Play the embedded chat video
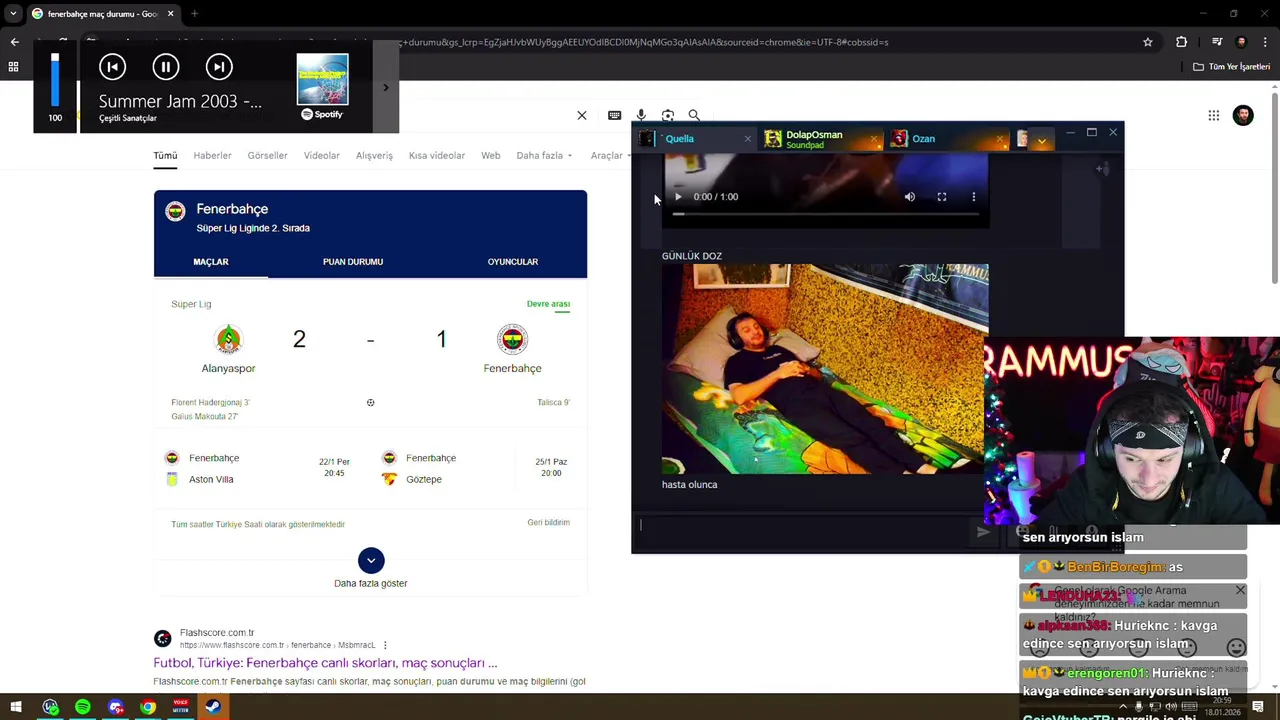This screenshot has width=1280, height=720. pos(678,197)
